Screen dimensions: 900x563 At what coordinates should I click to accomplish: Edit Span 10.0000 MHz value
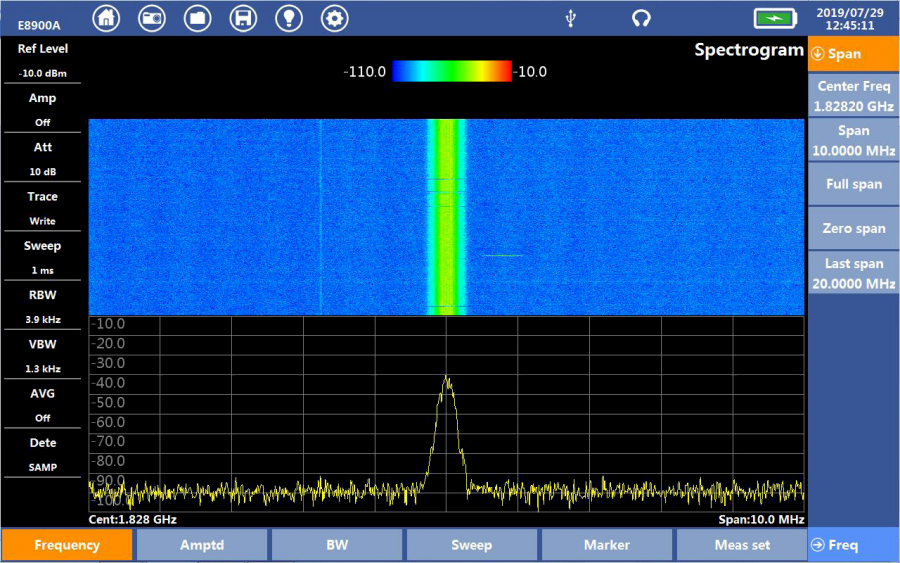tap(854, 140)
